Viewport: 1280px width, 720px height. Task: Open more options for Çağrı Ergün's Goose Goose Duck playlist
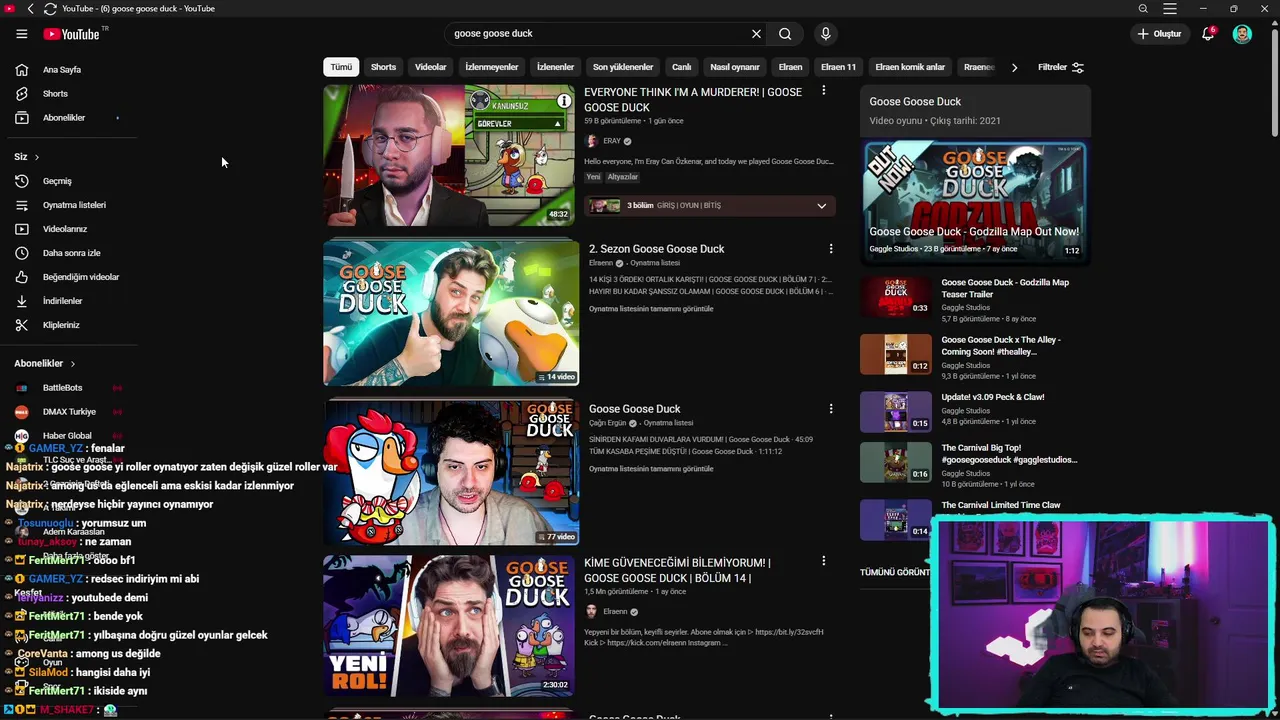coord(830,408)
